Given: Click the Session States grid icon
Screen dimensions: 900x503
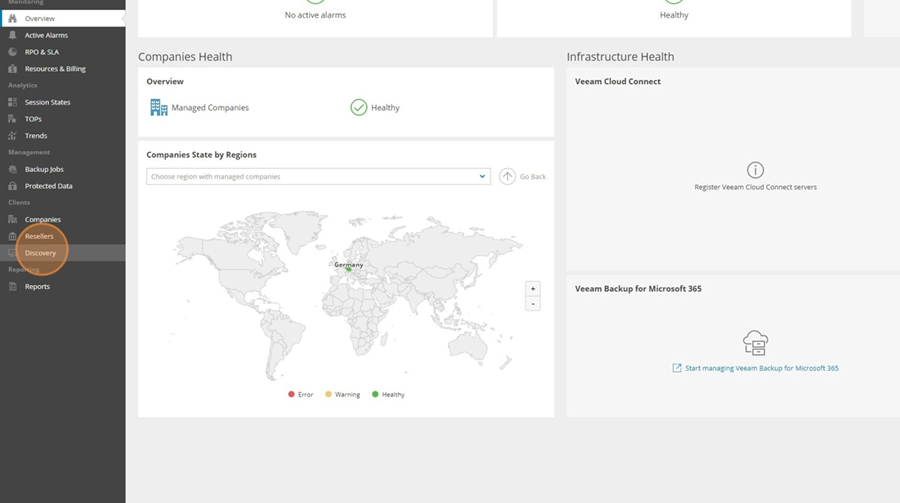Looking at the screenshot, I should 13,102.
